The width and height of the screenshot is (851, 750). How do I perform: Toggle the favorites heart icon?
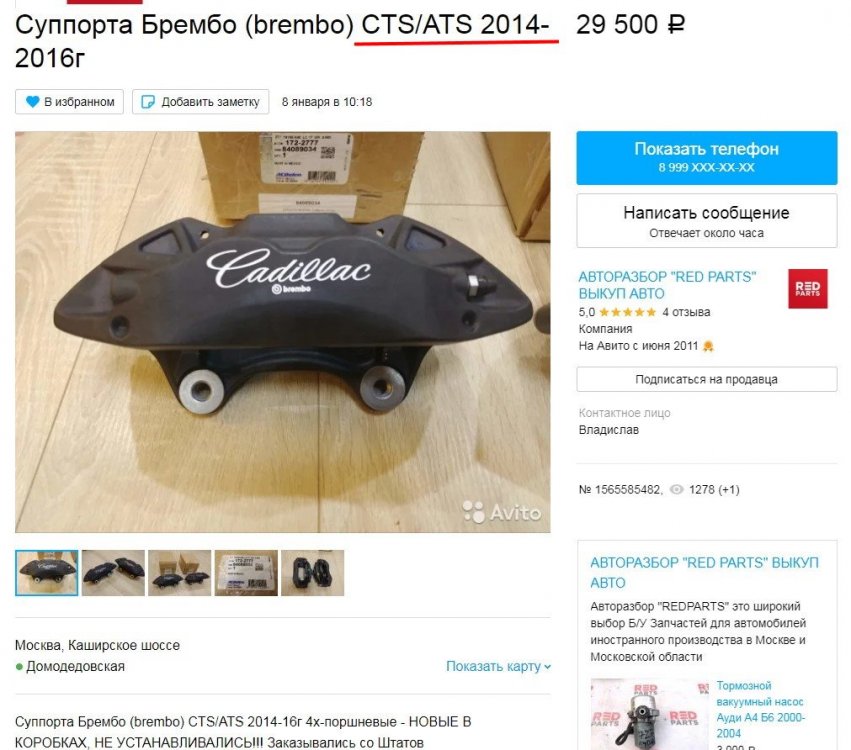[33, 101]
